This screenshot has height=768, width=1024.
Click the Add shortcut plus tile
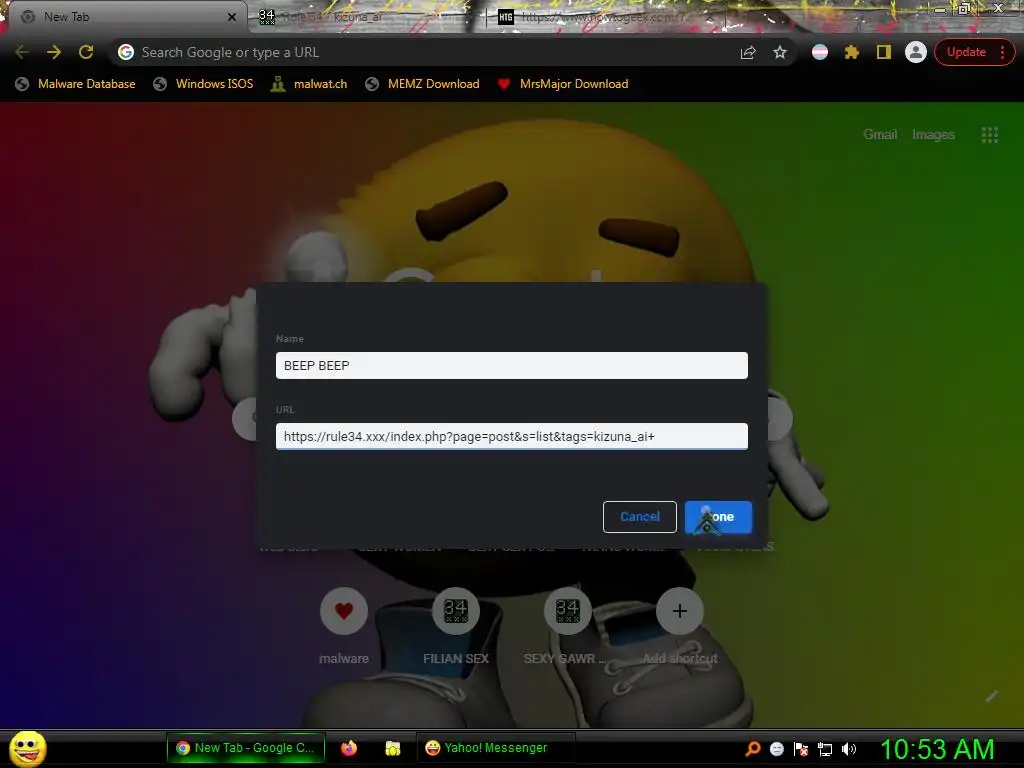coord(679,611)
